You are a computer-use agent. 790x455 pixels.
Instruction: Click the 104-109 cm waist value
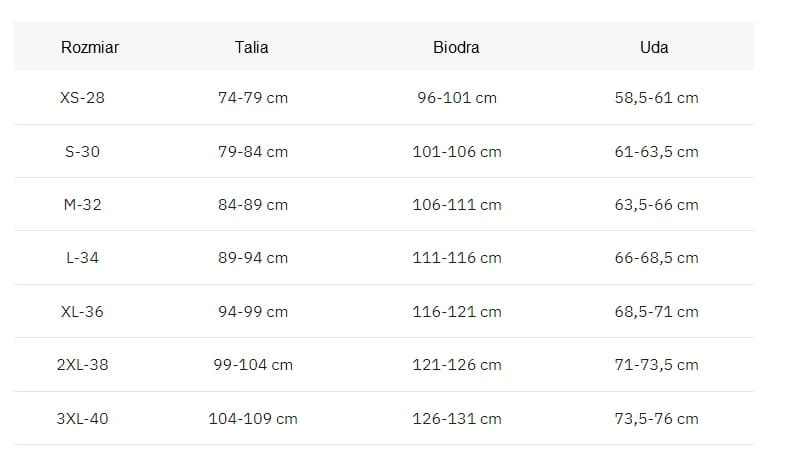[x=253, y=418]
